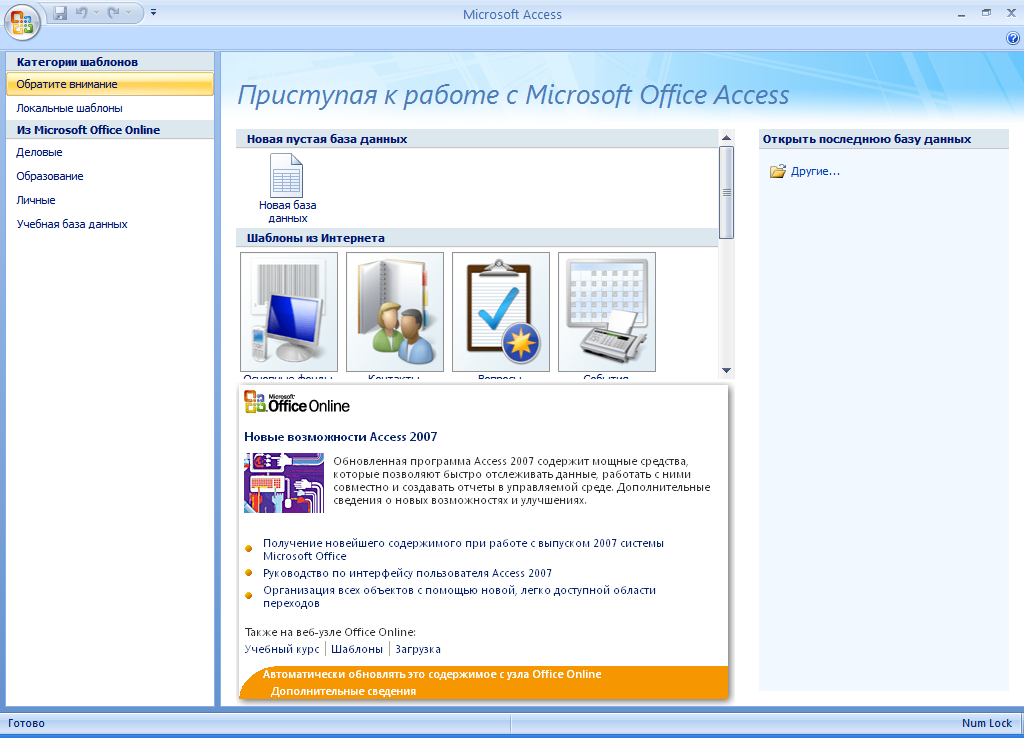Click the purple Access 2007 features illustration
The image size is (1024, 738).
point(284,483)
